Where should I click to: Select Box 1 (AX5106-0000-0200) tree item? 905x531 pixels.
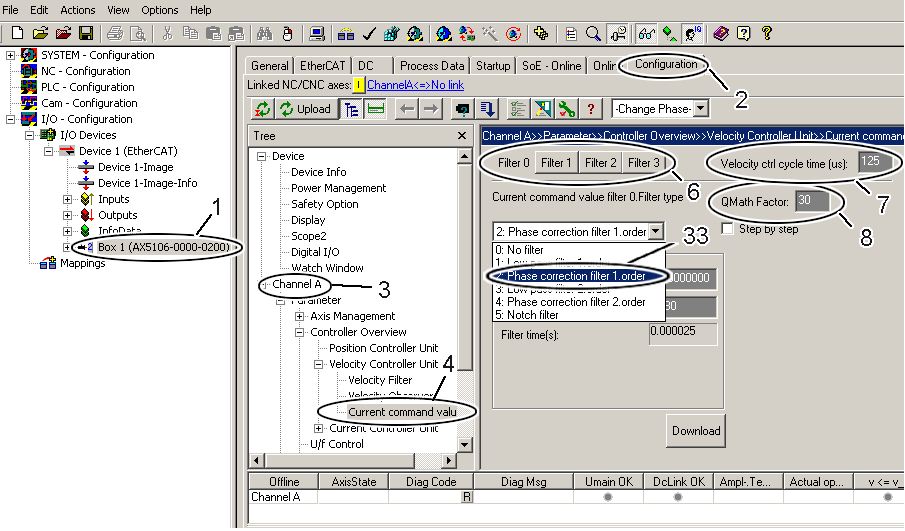pos(163,247)
